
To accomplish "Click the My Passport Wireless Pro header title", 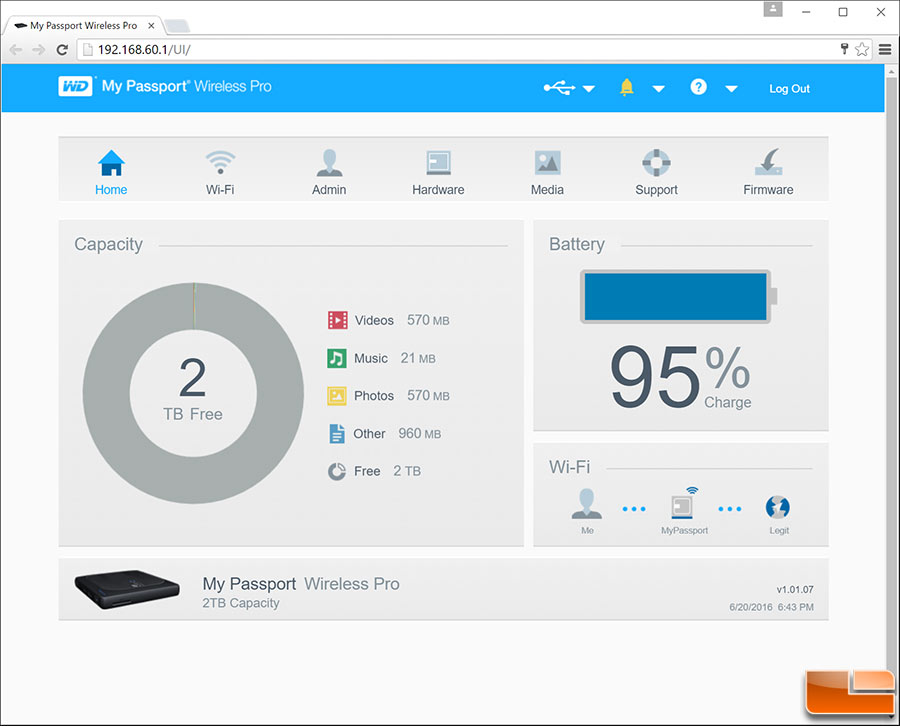I will coord(187,86).
